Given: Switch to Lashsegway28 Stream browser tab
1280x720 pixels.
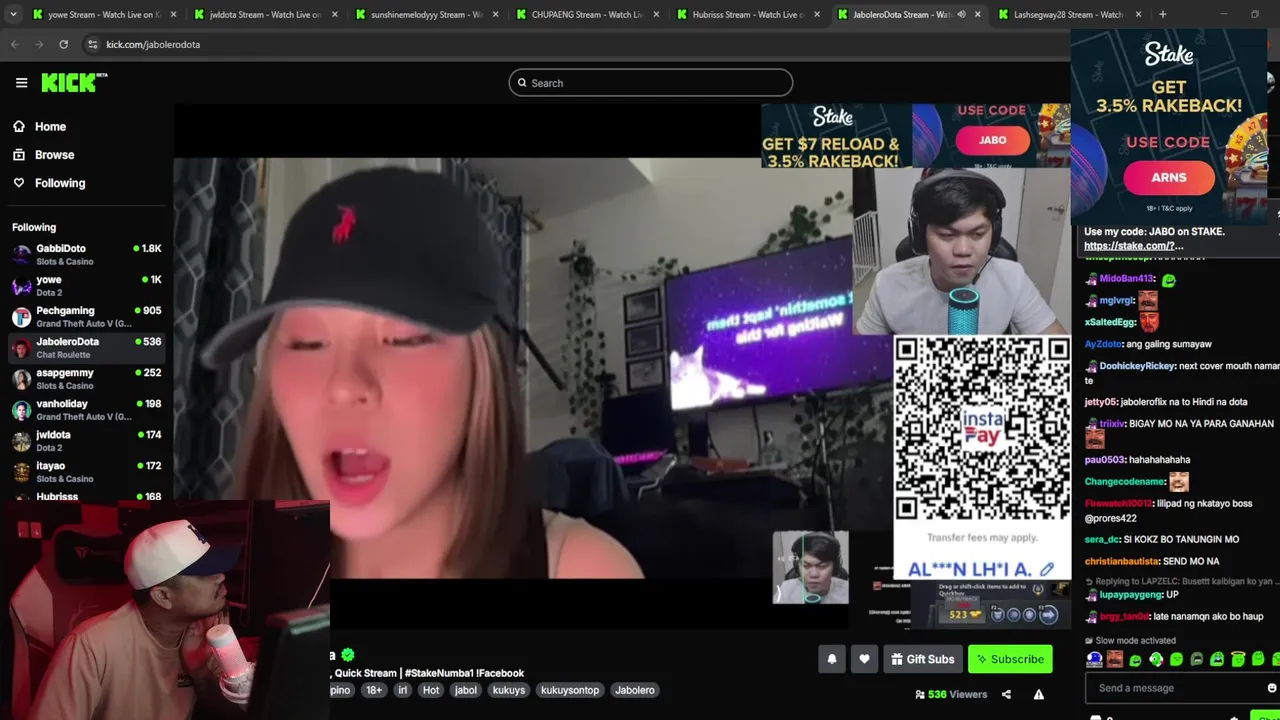Looking at the screenshot, I should point(1068,15).
